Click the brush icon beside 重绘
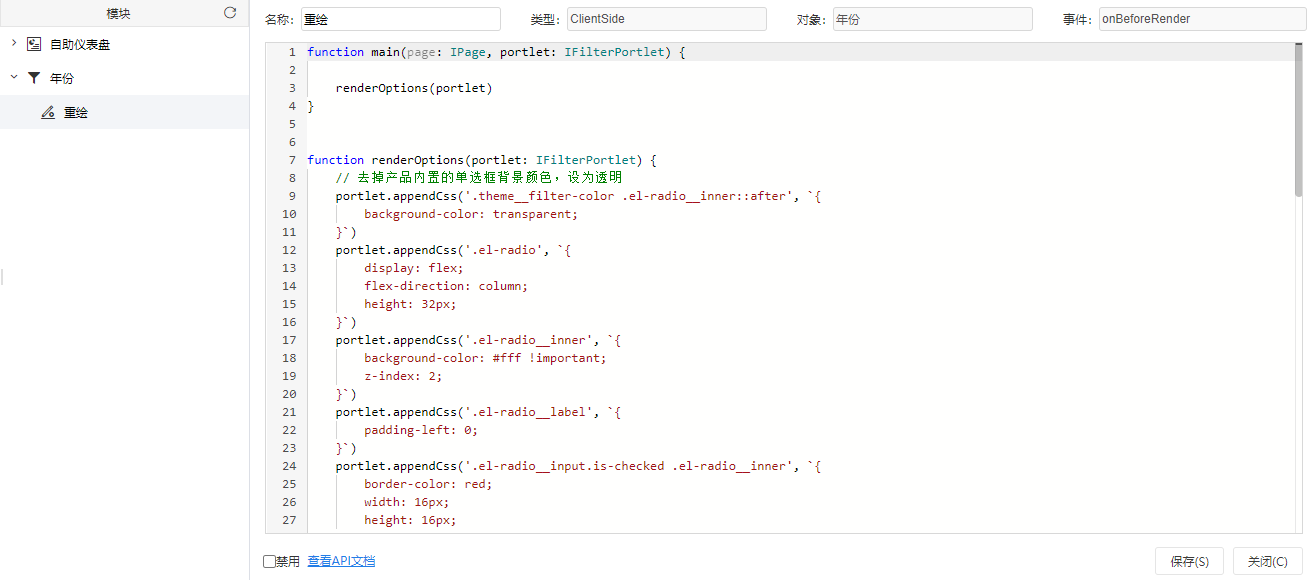The width and height of the screenshot is (1313, 580). (48, 112)
